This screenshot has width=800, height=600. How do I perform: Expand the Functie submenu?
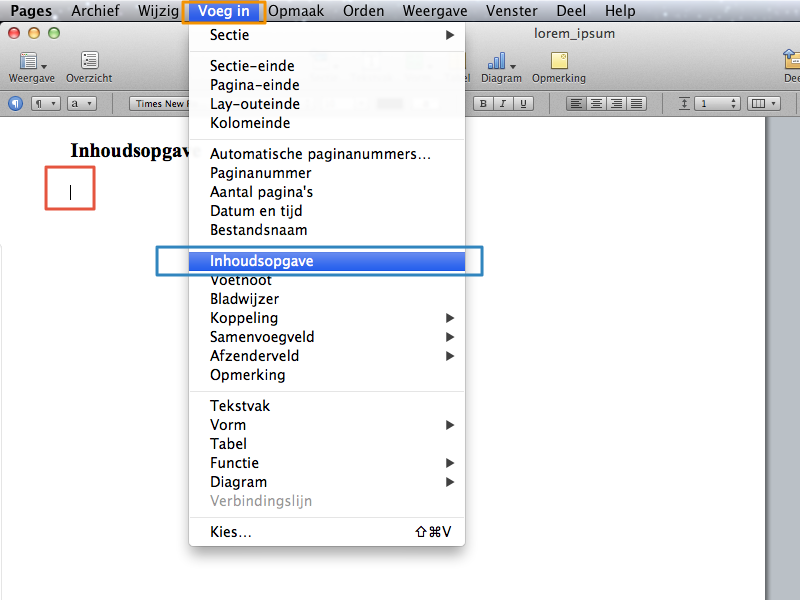[327, 463]
